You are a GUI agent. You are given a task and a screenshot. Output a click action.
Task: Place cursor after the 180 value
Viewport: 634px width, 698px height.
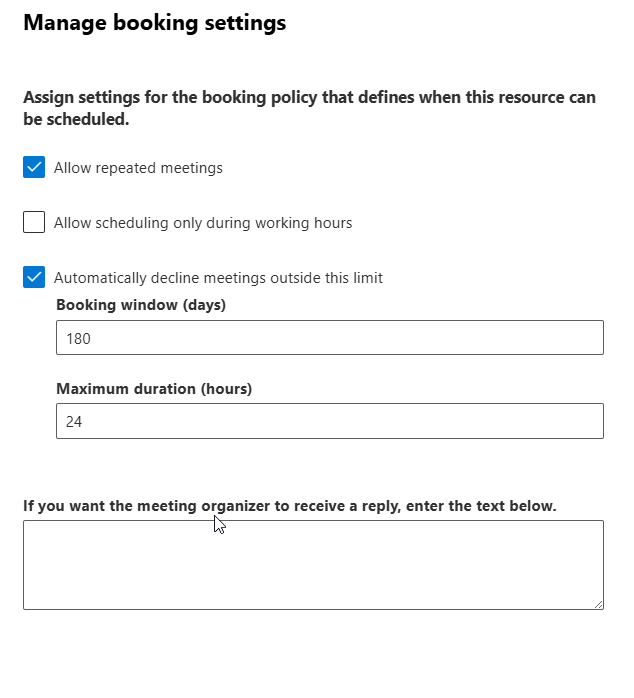93,339
